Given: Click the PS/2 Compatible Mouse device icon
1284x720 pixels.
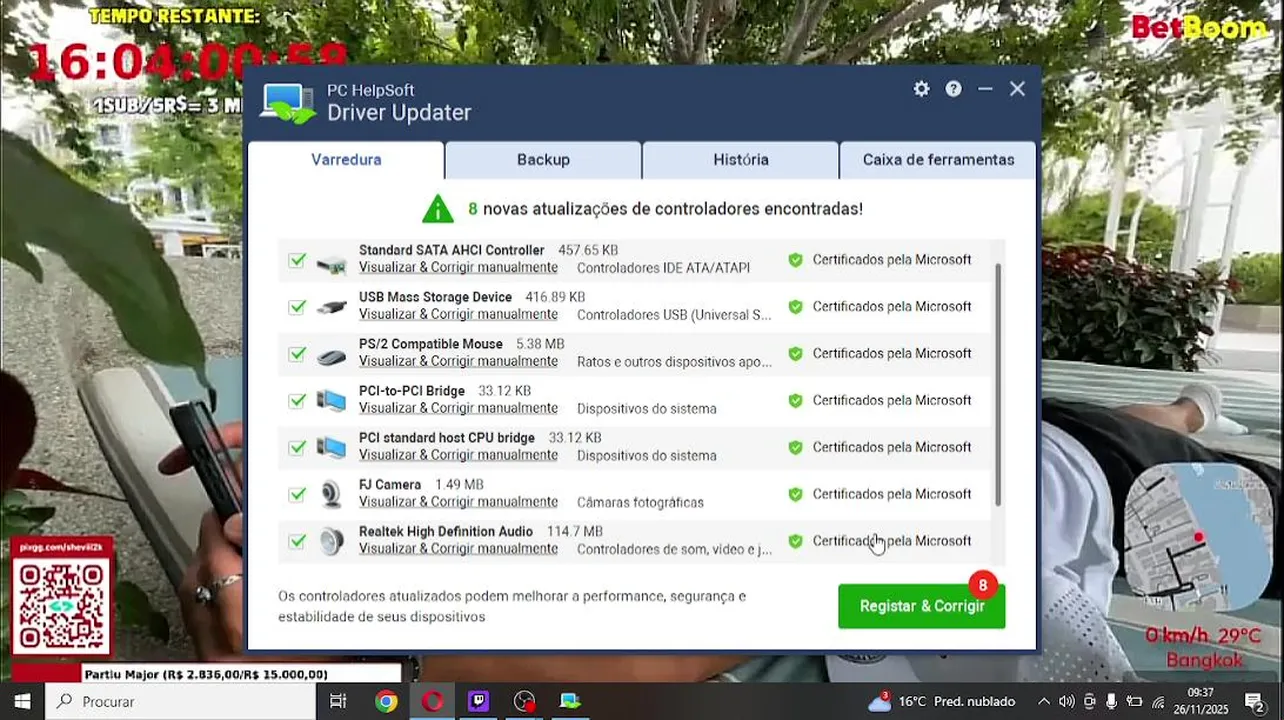Looking at the screenshot, I should coord(331,357).
